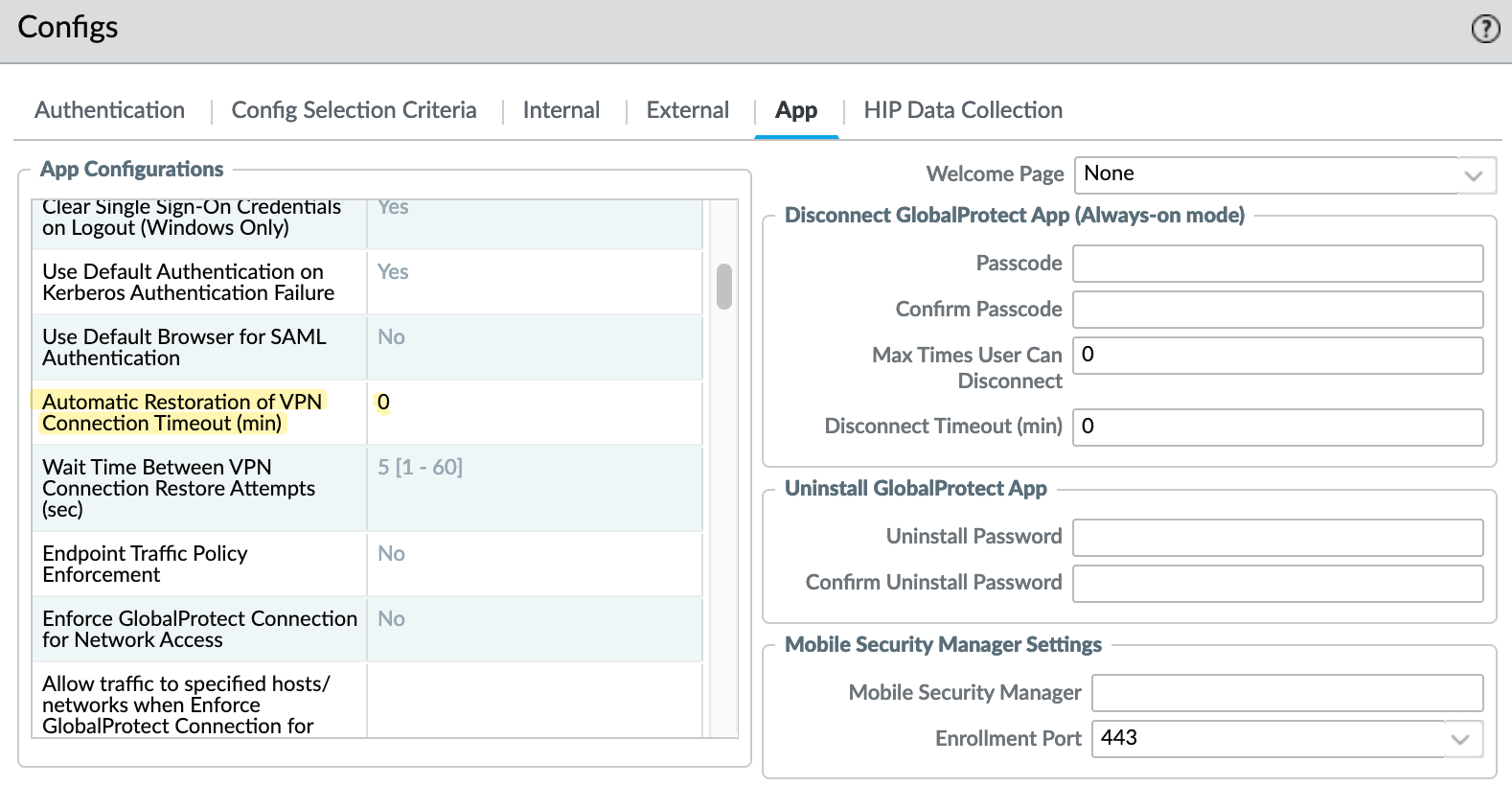Click the Max Times User Can Disconnect field

[1278, 356]
